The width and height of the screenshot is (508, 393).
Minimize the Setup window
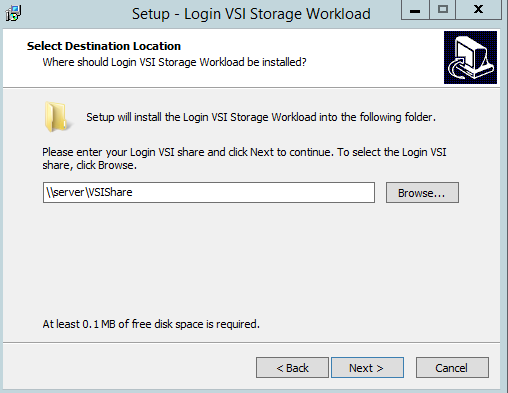coord(415,10)
